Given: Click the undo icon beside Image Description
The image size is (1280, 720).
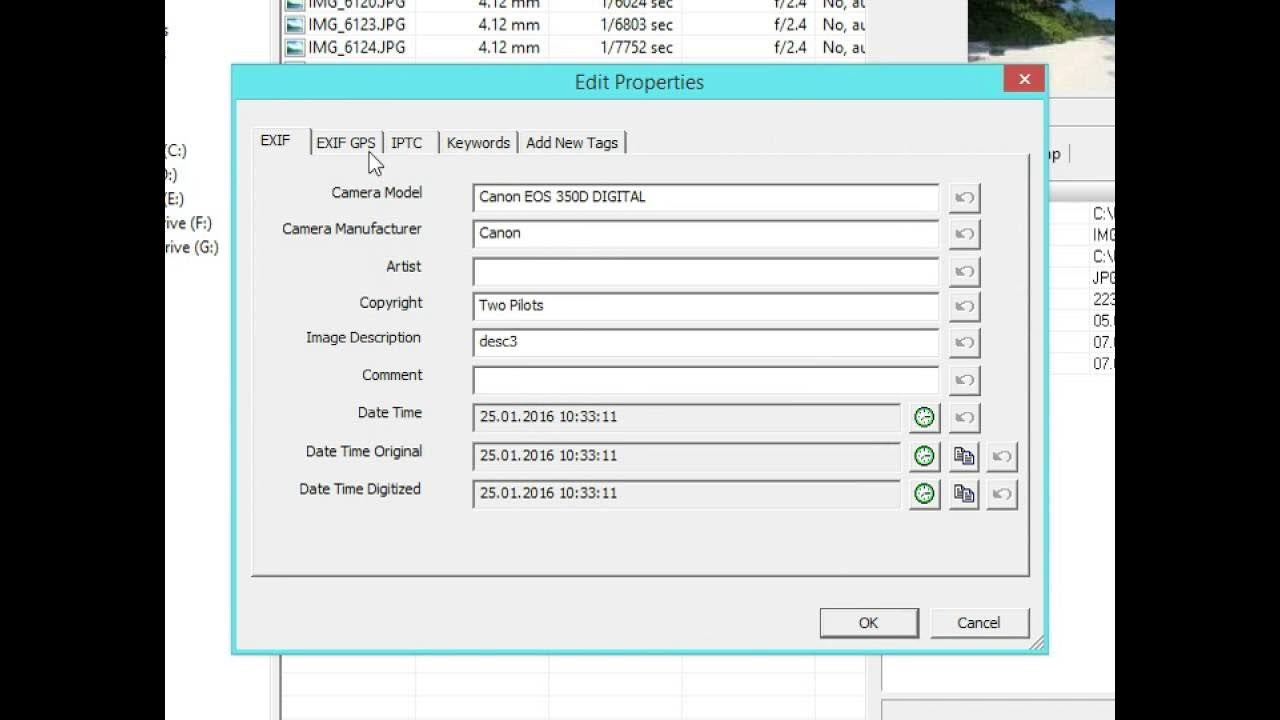Looking at the screenshot, I should [964, 343].
